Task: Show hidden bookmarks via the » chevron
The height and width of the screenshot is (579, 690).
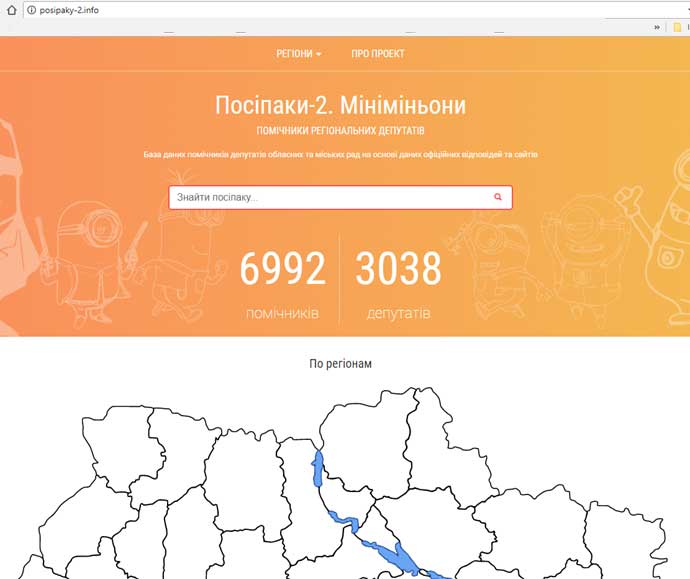Action: point(656,28)
